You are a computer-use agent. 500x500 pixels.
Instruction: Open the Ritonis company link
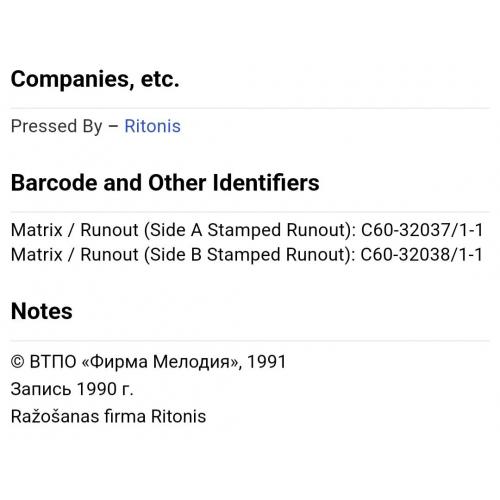(x=152, y=126)
